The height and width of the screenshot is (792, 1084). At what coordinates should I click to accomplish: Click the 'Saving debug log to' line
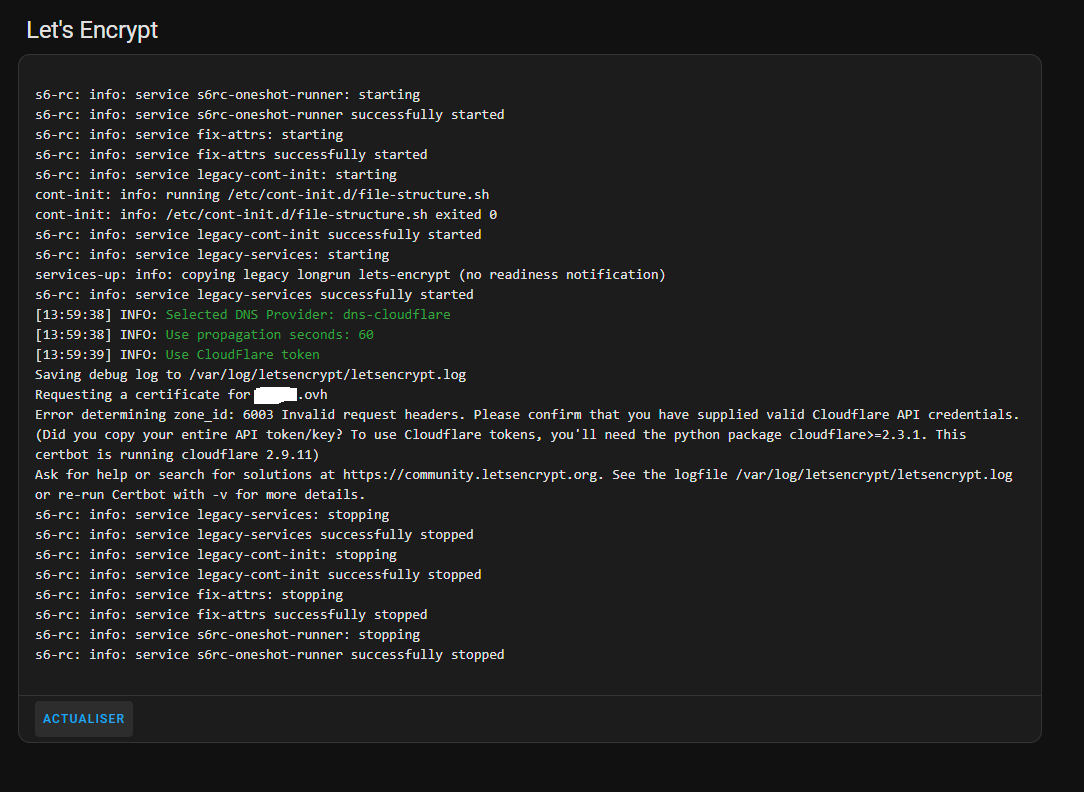[x=250, y=374]
